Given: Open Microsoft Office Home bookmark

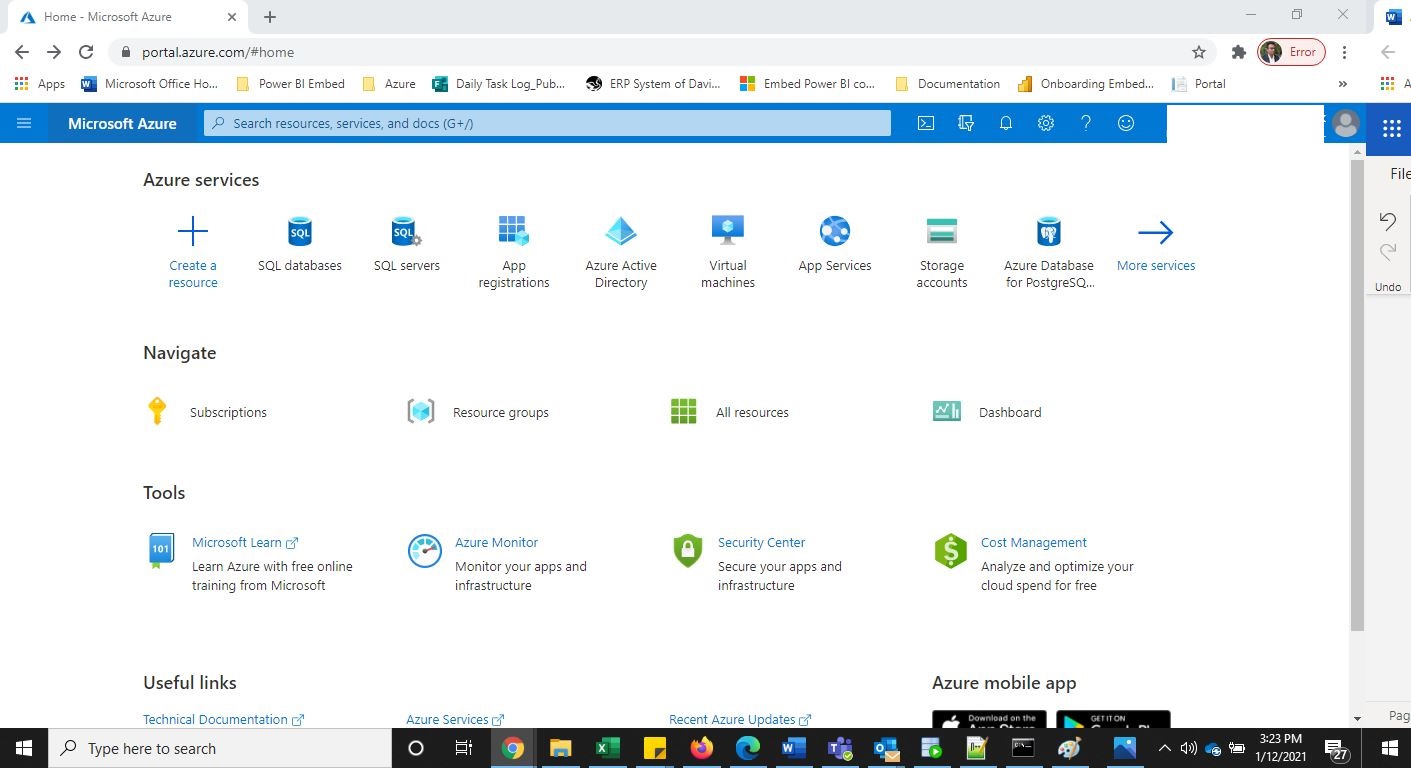Looking at the screenshot, I should [x=149, y=84].
